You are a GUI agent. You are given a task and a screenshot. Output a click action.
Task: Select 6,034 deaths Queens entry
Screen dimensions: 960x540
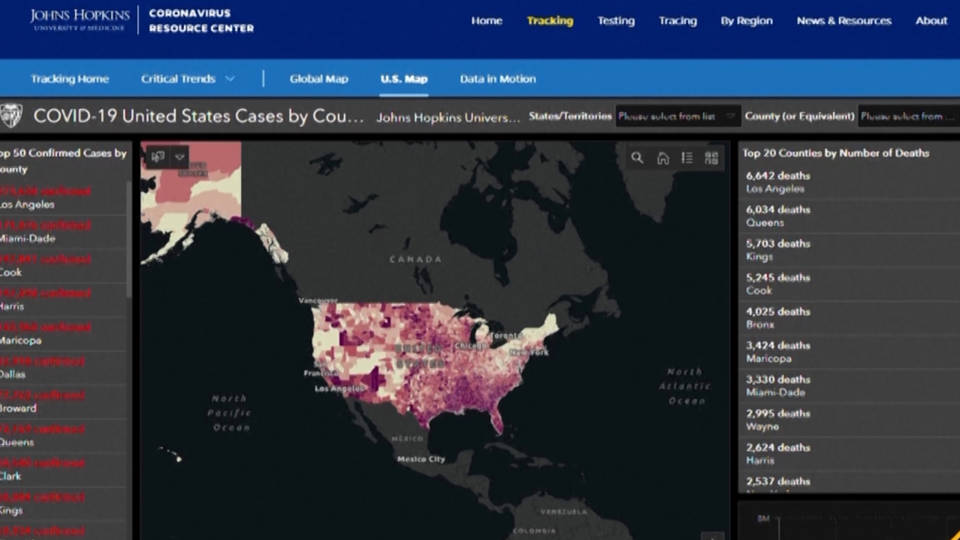tap(849, 216)
